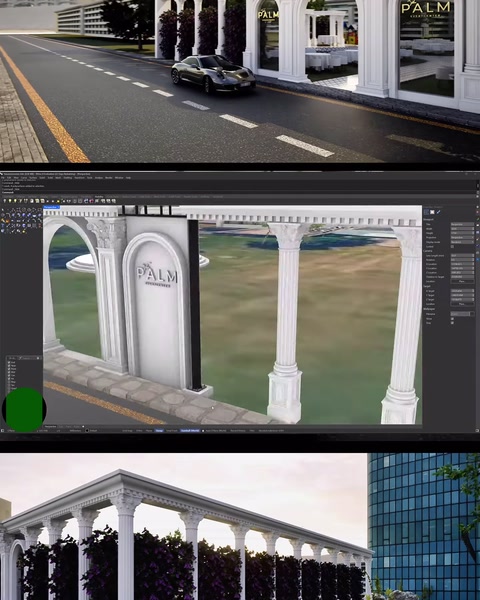Click the wallpaper browse button
This screenshot has width=480, height=600.
coord(472,314)
